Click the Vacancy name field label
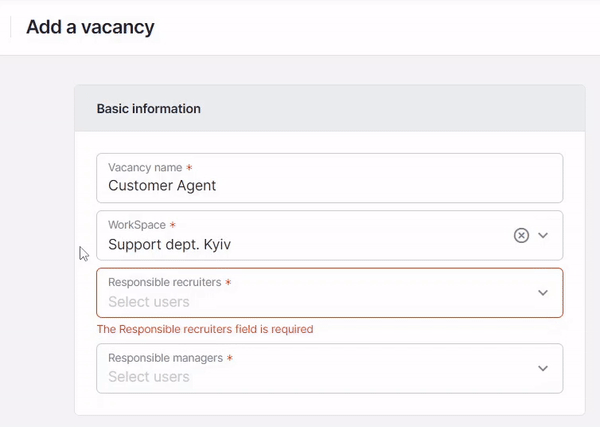Viewport: 600px width, 427px height. click(x=145, y=168)
